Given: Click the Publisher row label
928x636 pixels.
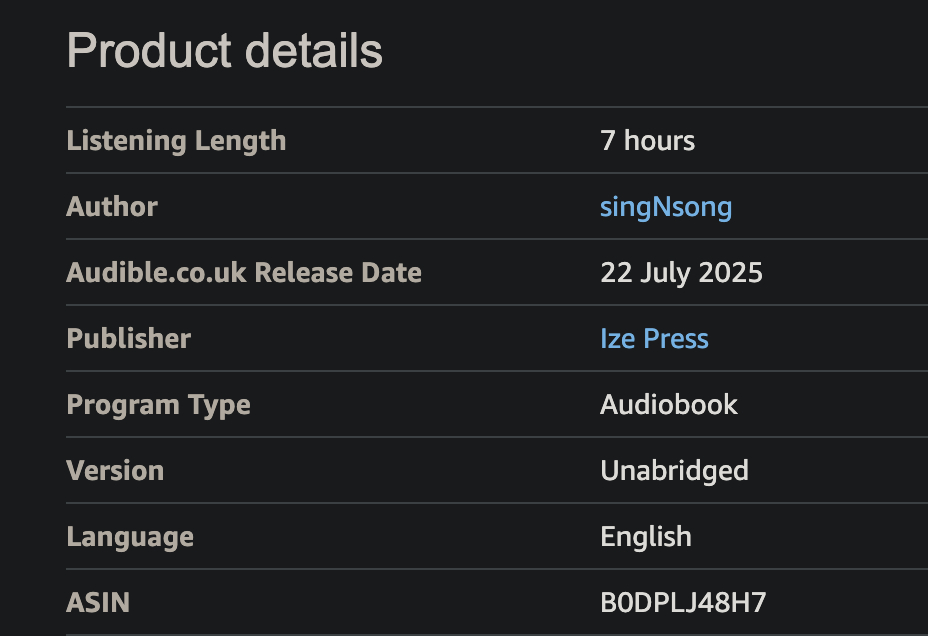Looking at the screenshot, I should pos(128,339).
